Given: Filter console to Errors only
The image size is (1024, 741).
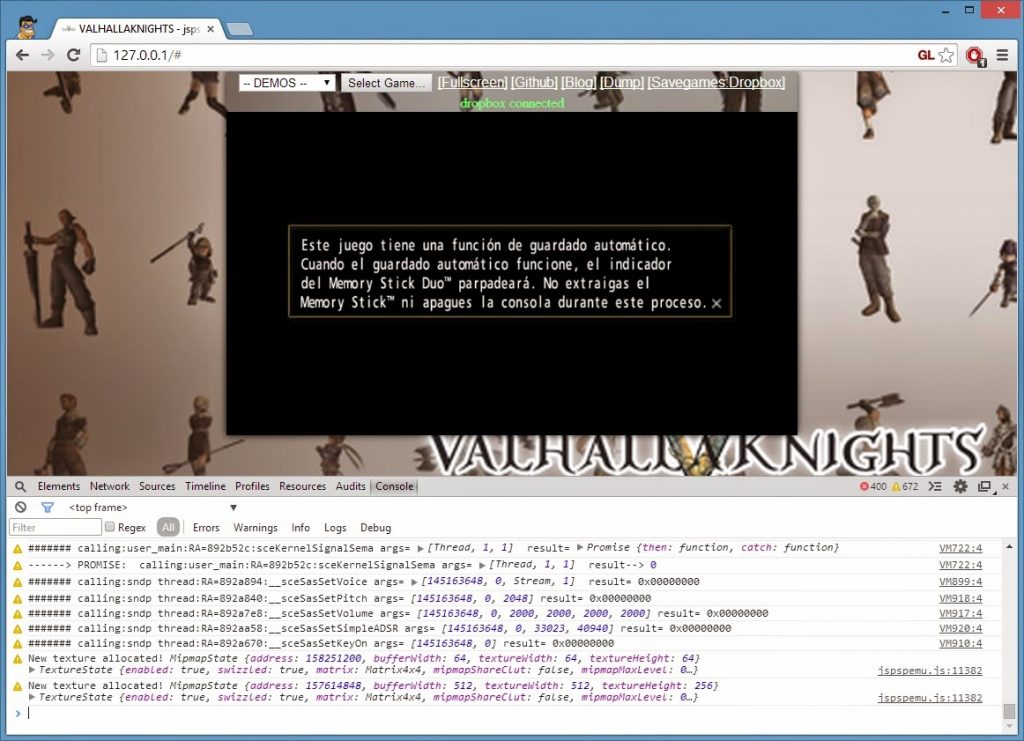Looking at the screenshot, I should point(206,528).
